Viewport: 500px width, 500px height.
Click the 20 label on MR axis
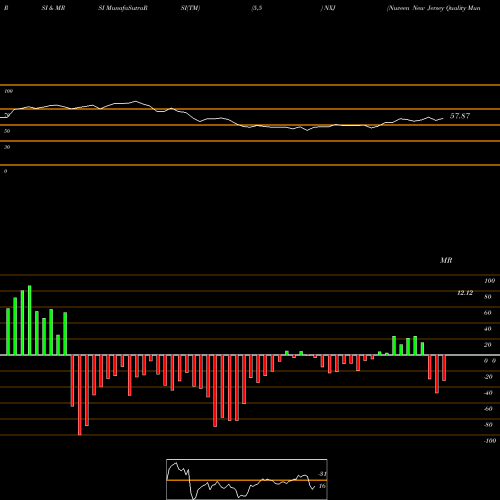488,345
